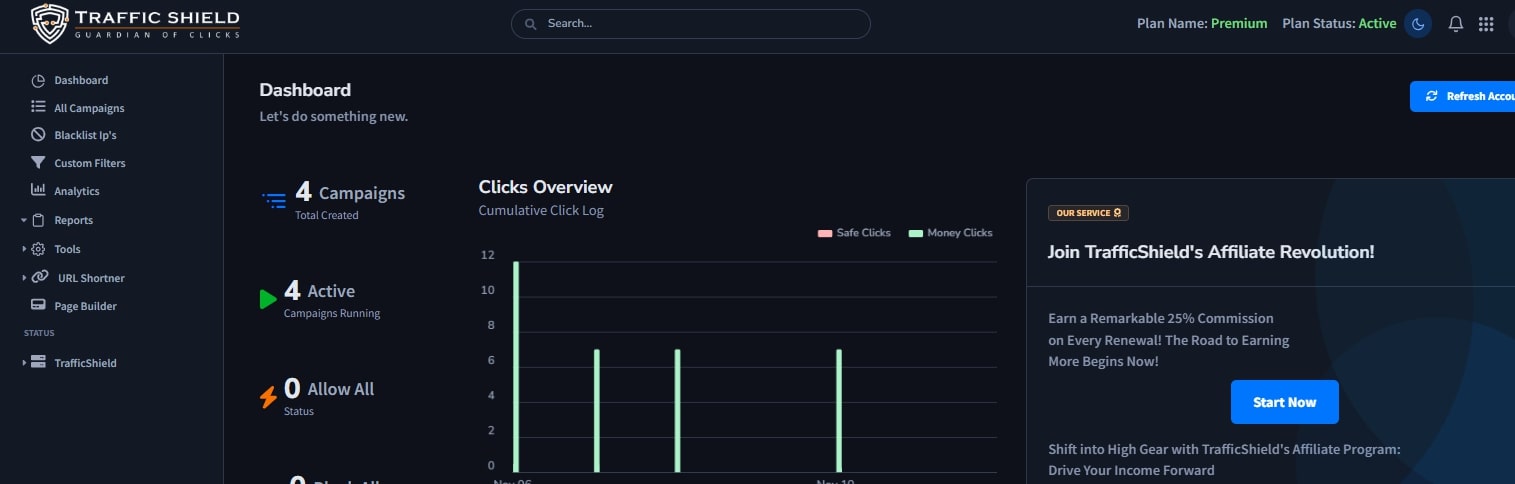1515x484 pixels.
Task: Click the All Campaigns list icon
Action: pos(38,107)
